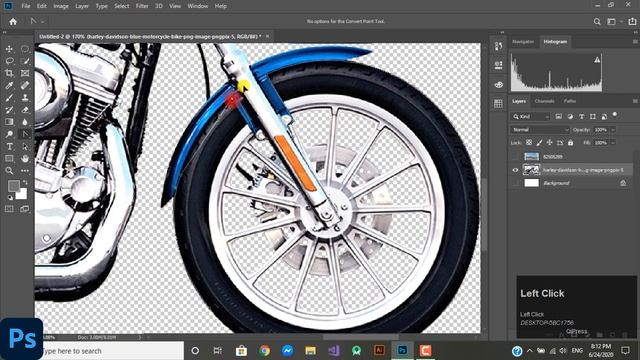Toggle Quick Mask mode

[9, 209]
